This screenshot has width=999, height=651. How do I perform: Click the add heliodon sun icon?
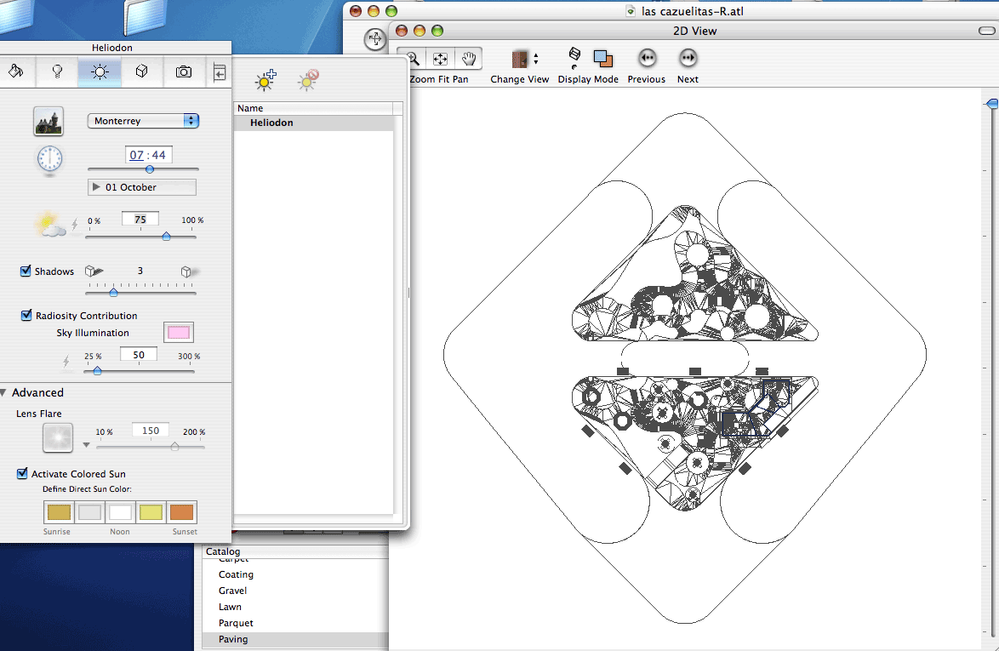pos(265,81)
